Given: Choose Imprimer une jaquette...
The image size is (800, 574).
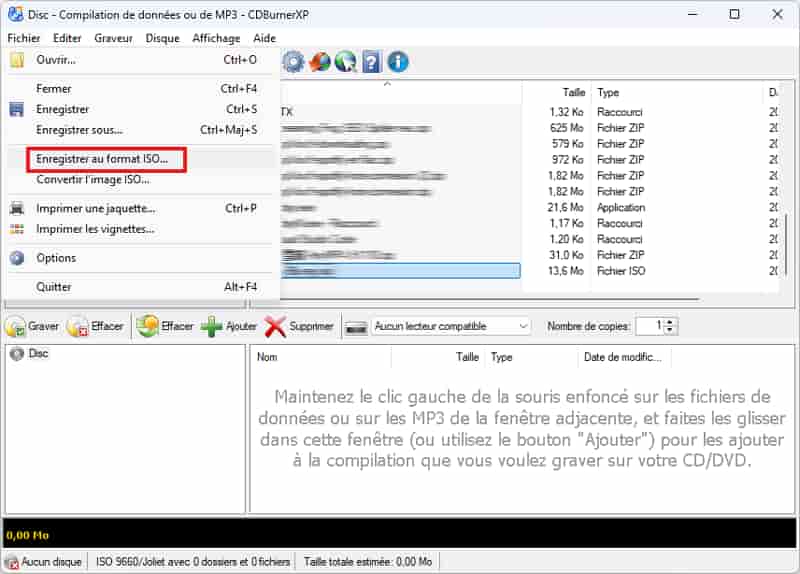Looking at the screenshot, I should [140, 209].
